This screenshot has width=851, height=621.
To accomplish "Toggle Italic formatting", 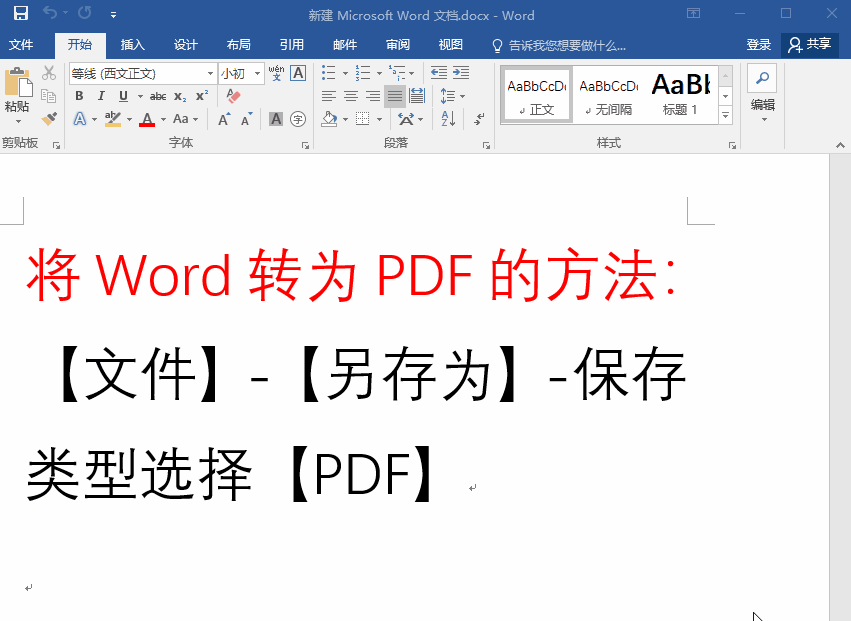I will pyautogui.click(x=101, y=96).
